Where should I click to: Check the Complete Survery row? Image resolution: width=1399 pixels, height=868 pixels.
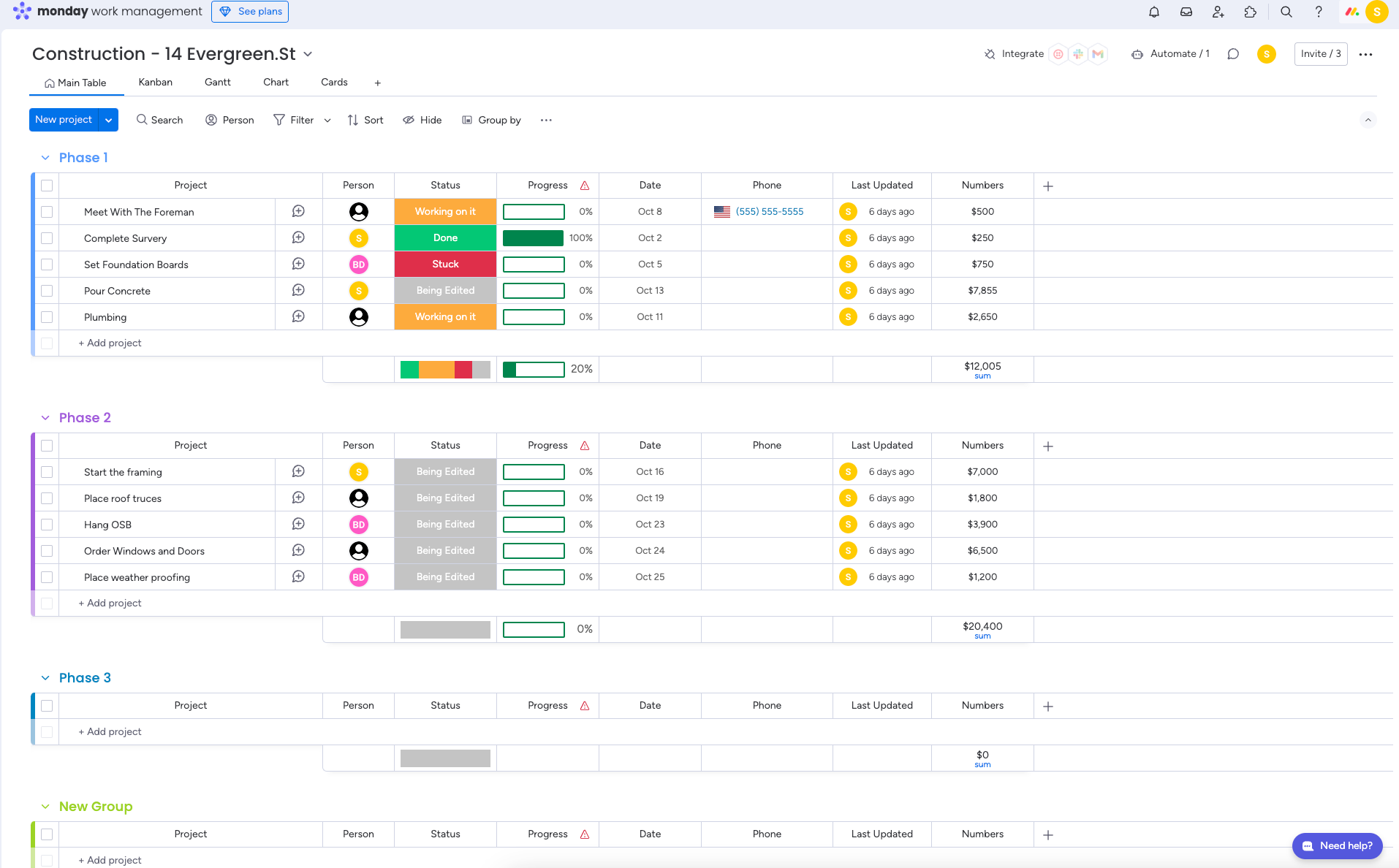47,238
